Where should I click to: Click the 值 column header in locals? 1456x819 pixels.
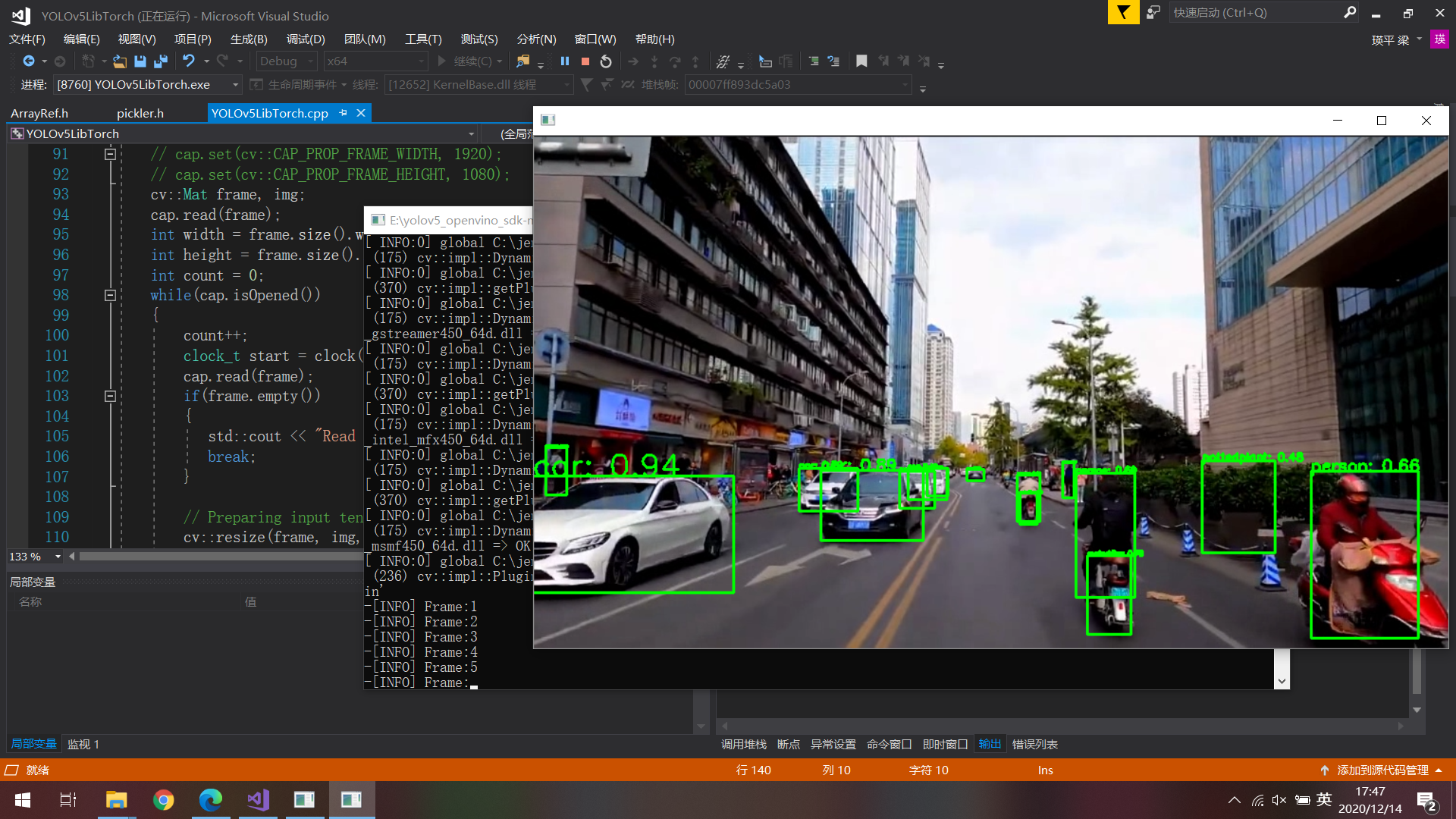point(250,601)
